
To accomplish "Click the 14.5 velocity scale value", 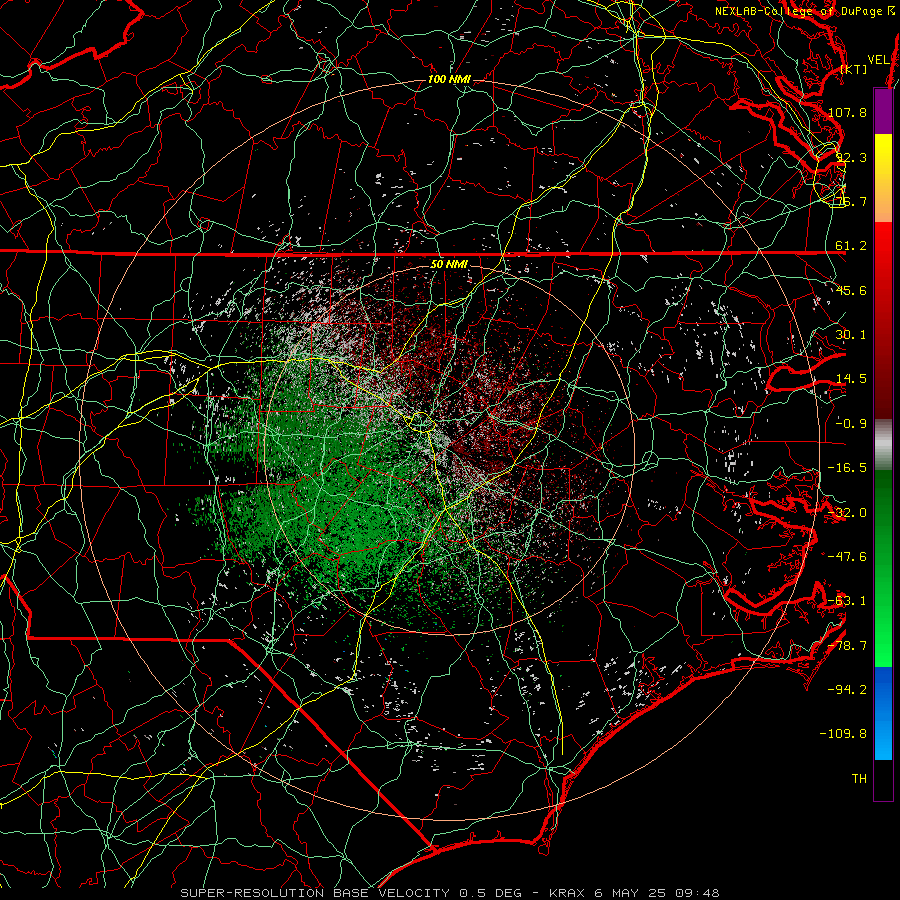I will [x=851, y=379].
